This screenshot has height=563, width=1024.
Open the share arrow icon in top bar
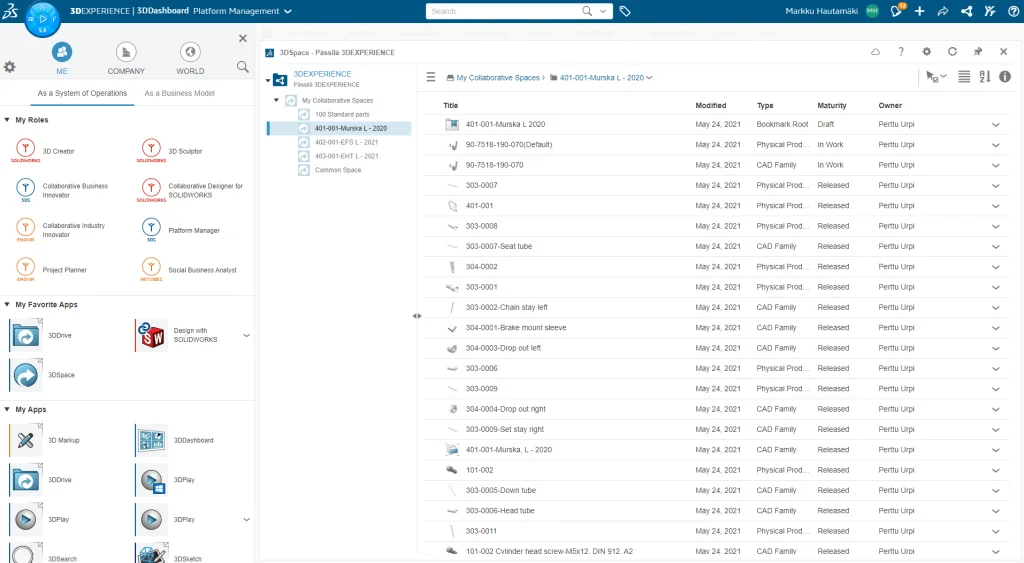click(x=942, y=11)
